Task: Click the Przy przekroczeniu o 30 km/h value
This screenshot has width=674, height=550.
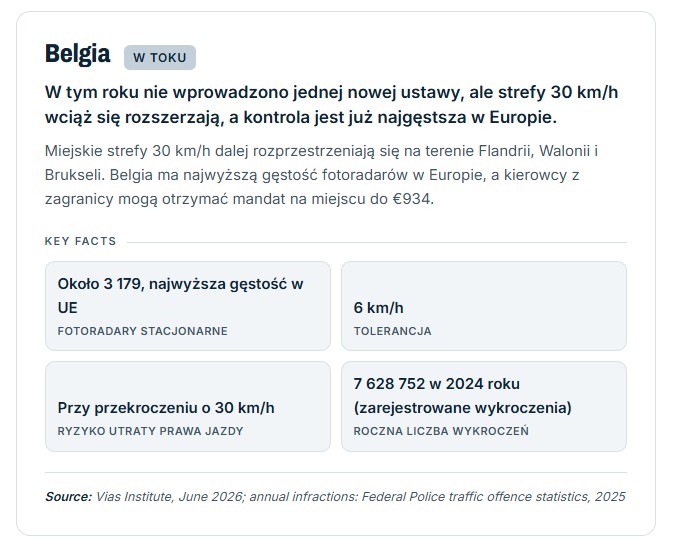Action: click(x=166, y=408)
